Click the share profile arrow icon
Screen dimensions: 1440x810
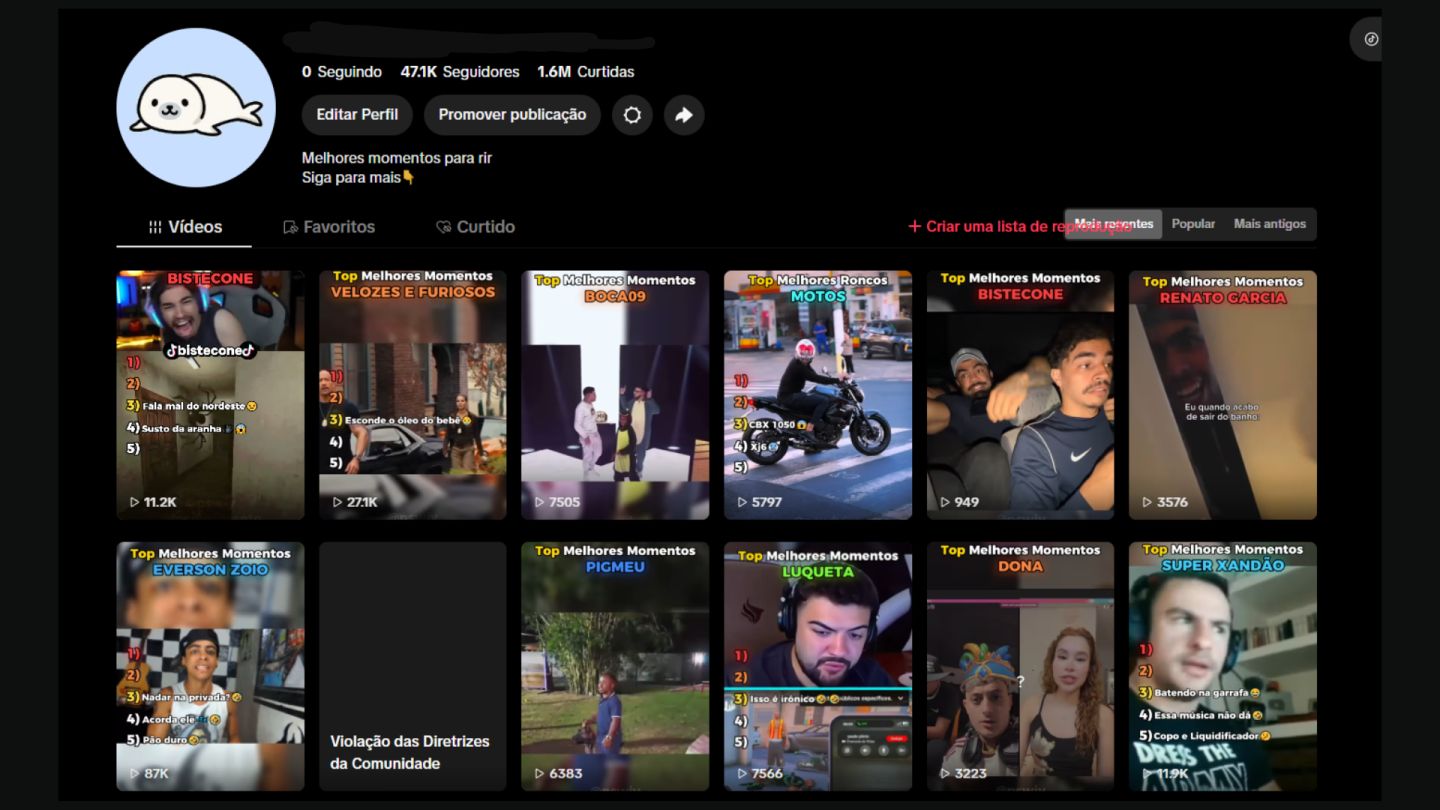tap(684, 115)
